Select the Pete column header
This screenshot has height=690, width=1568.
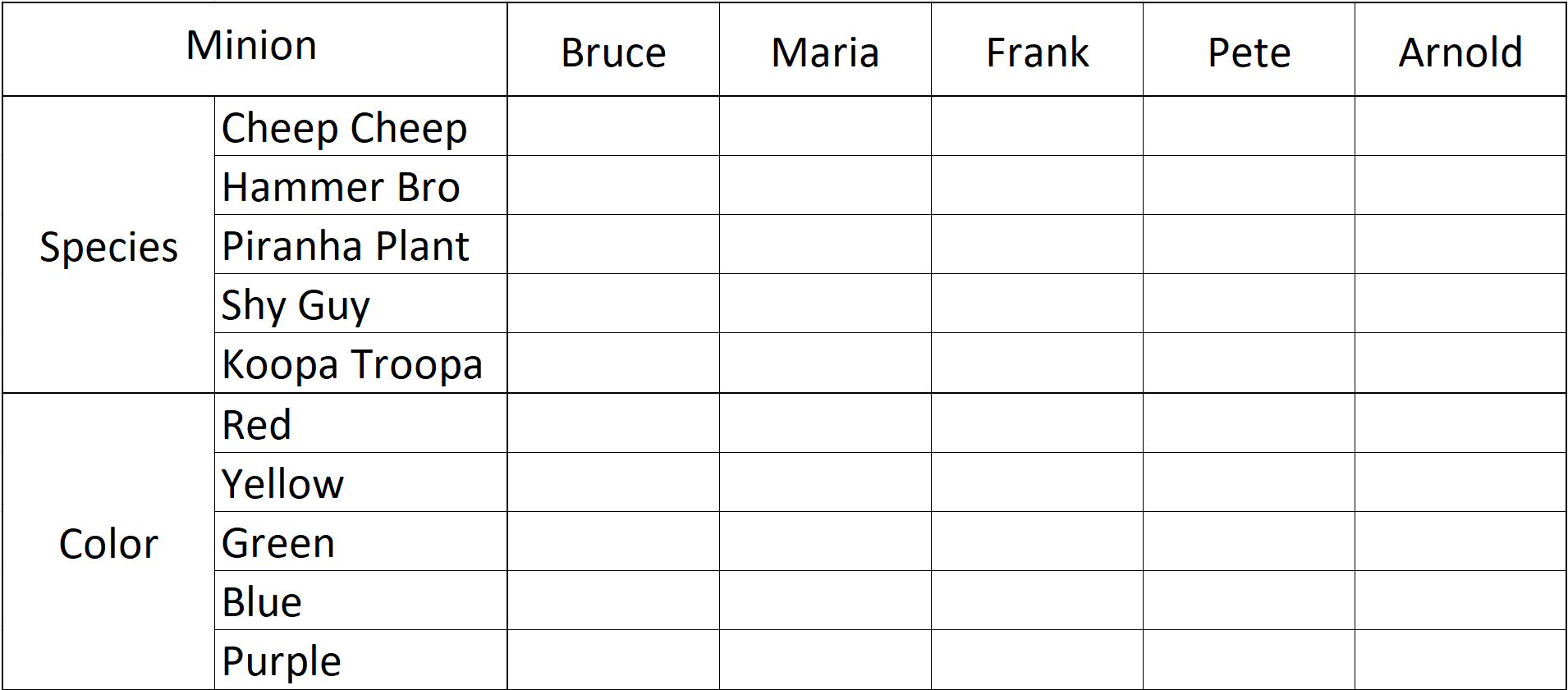pyautogui.click(x=1249, y=53)
